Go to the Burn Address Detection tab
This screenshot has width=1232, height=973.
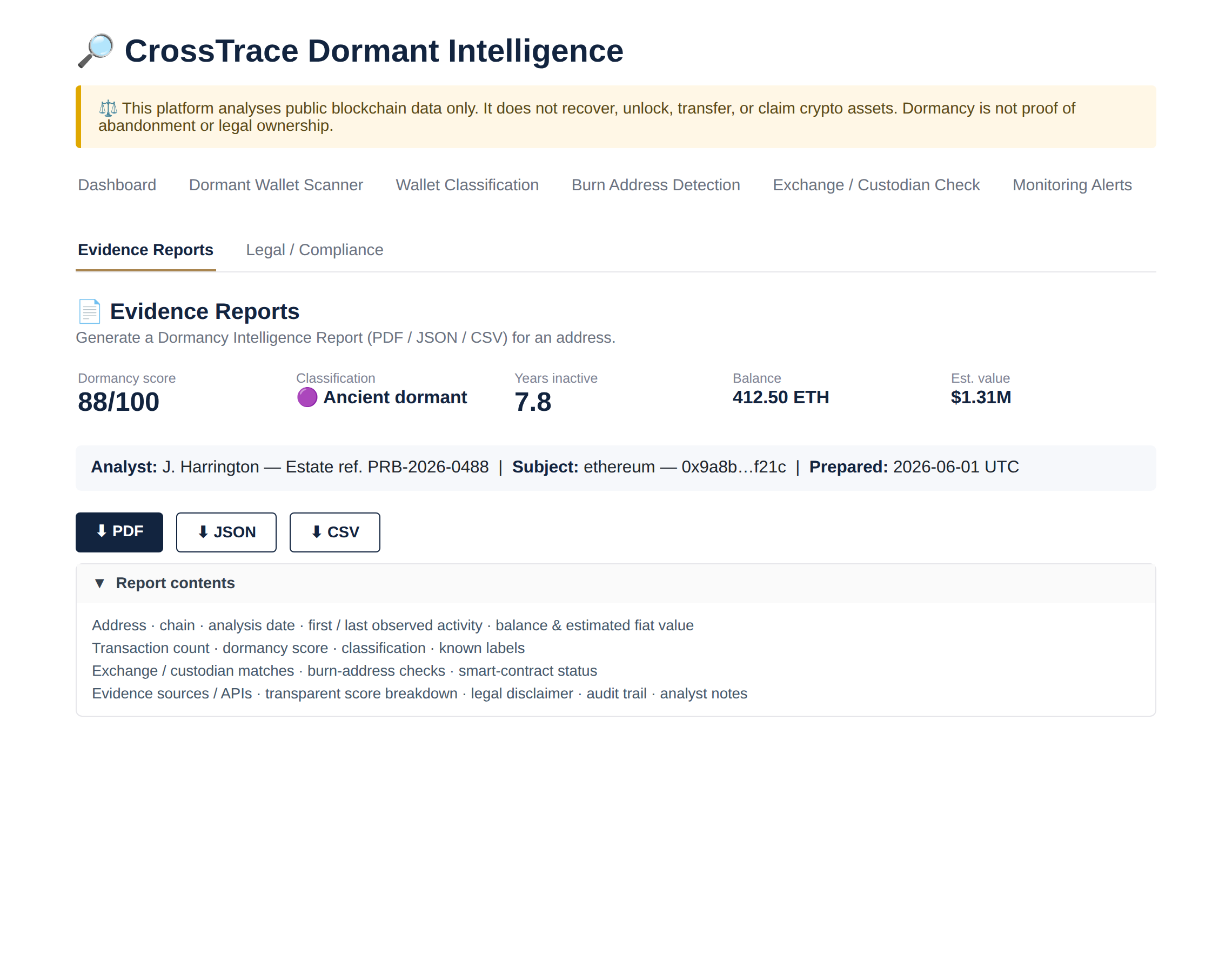655,185
